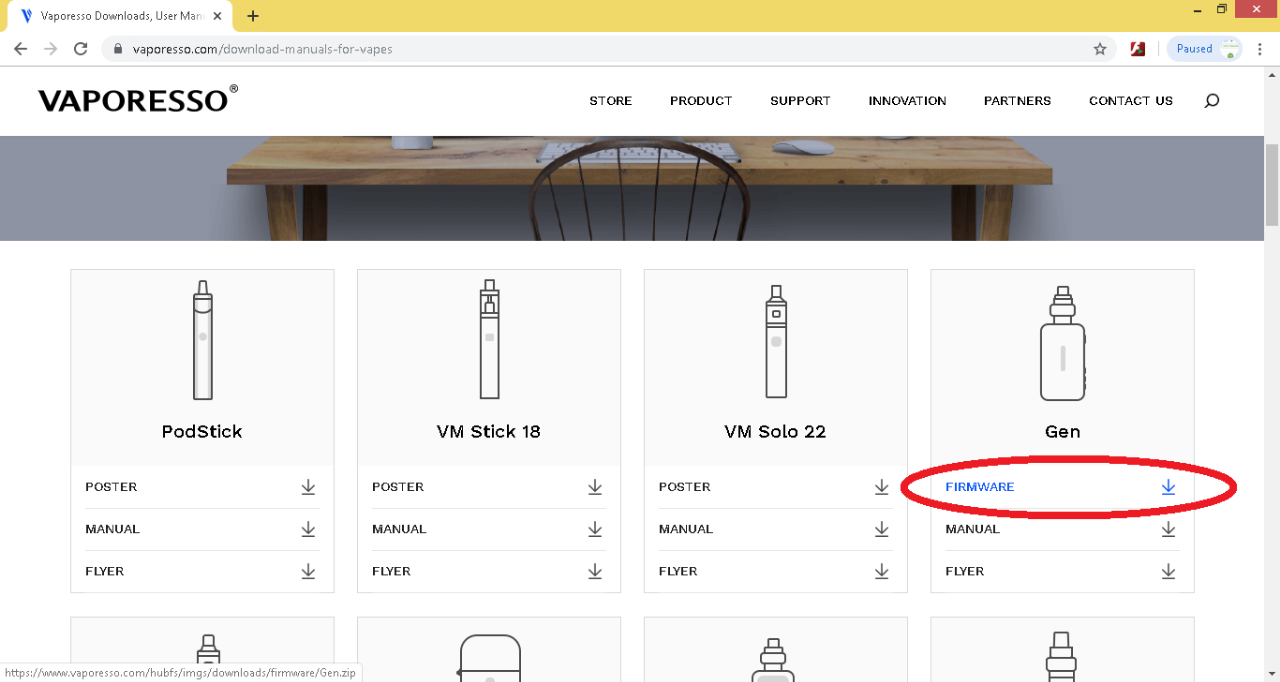This screenshot has height=682, width=1280.
Task: Click the VM Stick 18 FLYER link text
Action: point(391,571)
